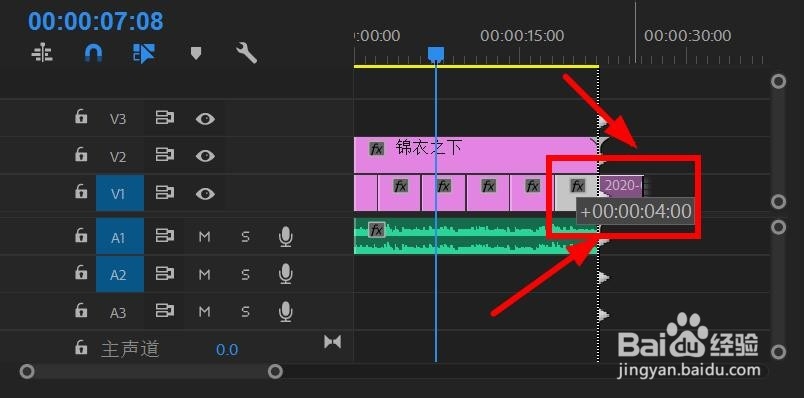Enable voice-over record microphone on A1

click(286, 237)
